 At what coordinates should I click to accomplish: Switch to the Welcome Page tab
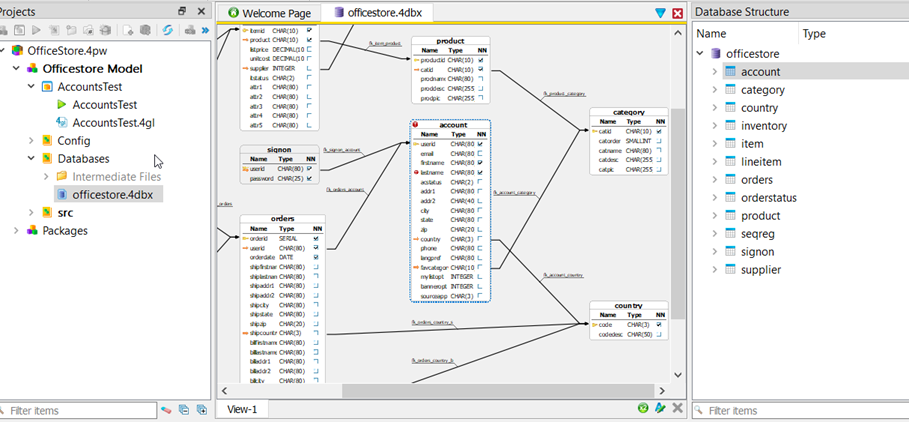click(270, 13)
